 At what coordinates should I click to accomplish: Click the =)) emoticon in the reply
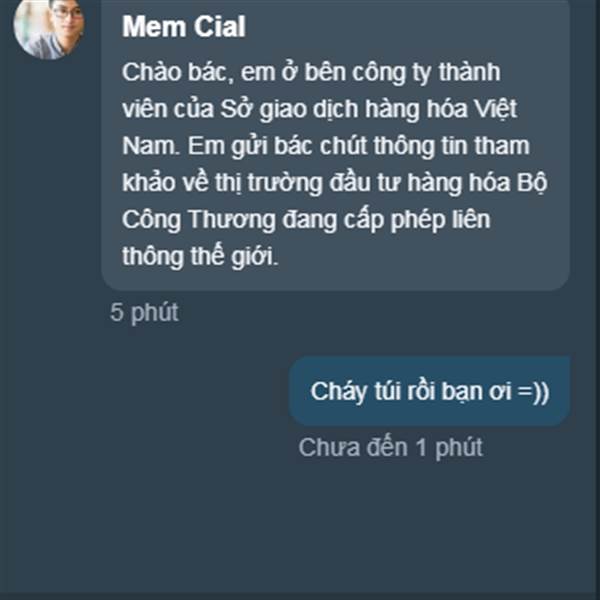pyautogui.click(x=533, y=392)
